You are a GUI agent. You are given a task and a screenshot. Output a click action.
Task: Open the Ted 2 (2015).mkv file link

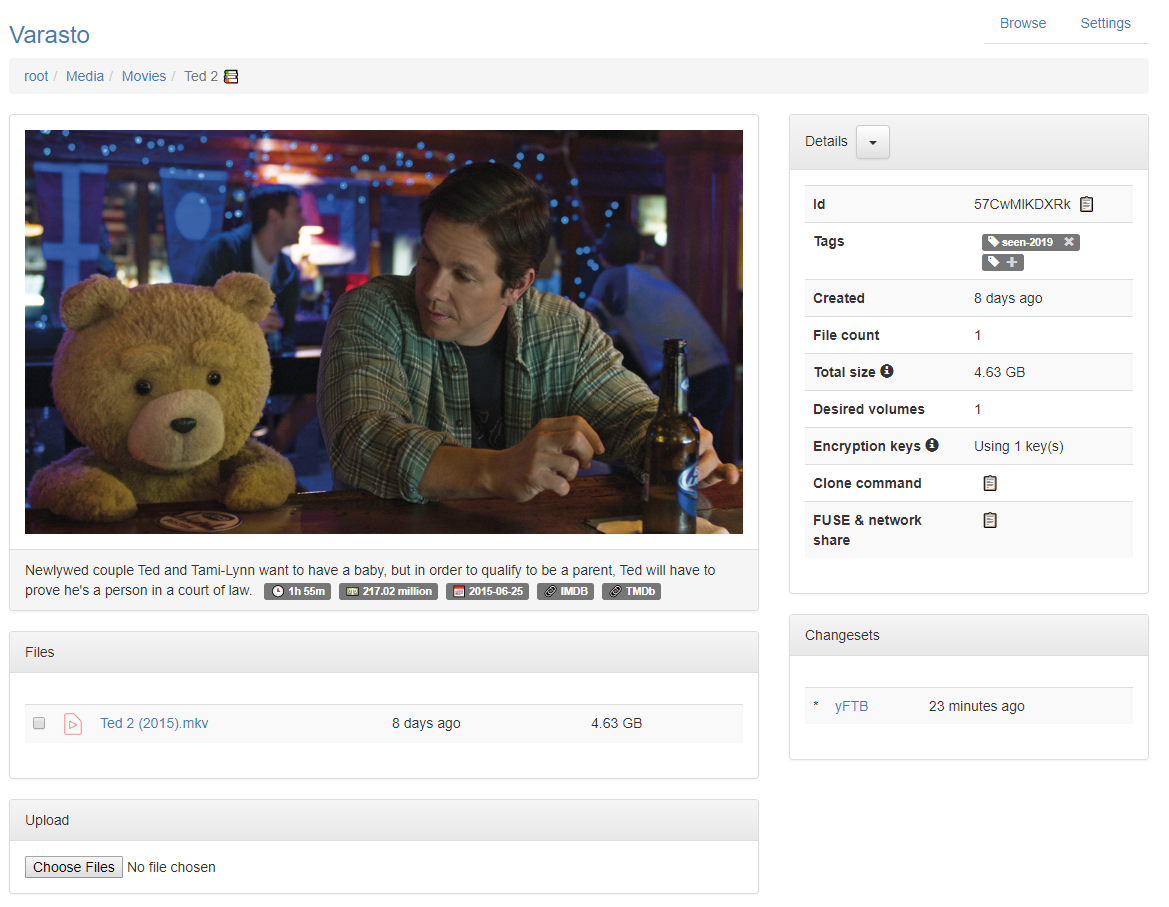pos(154,723)
